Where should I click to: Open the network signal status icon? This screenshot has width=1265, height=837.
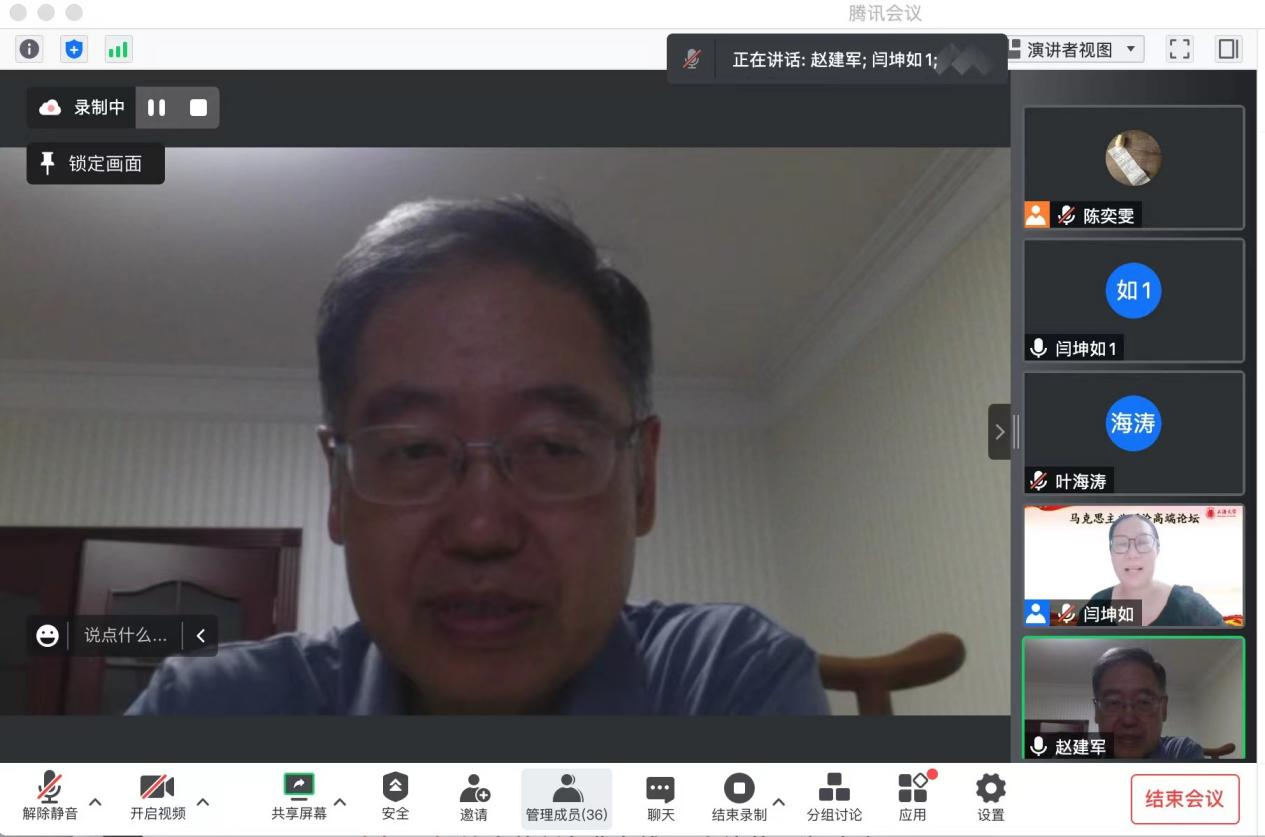click(118, 49)
